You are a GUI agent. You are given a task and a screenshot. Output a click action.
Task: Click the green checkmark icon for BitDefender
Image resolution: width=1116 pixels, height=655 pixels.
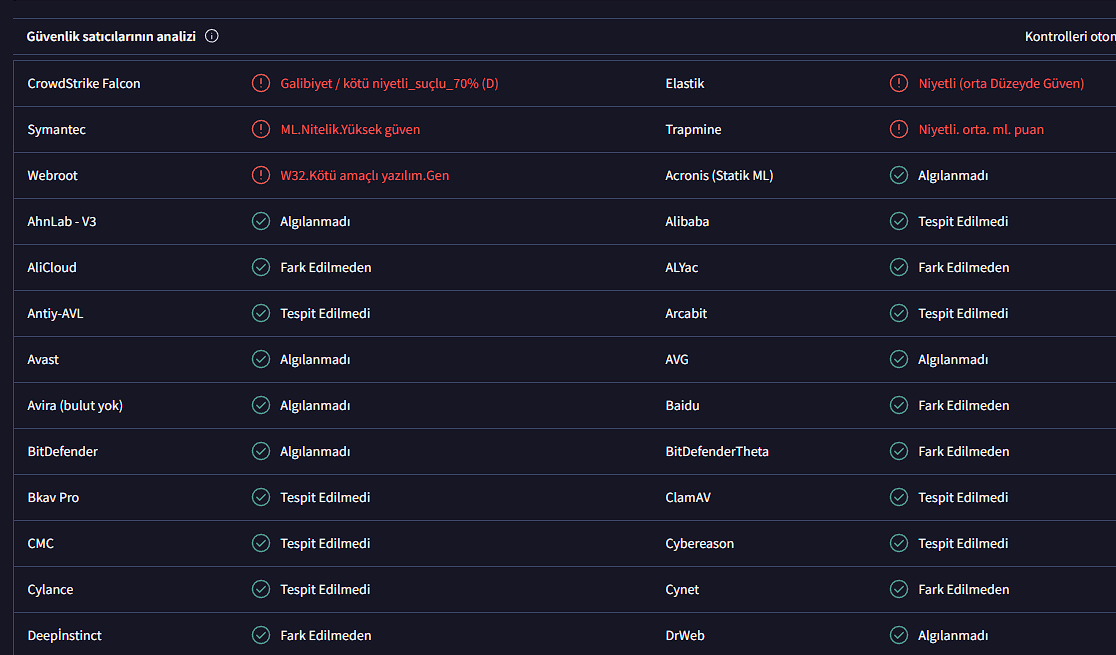click(261, 451)
